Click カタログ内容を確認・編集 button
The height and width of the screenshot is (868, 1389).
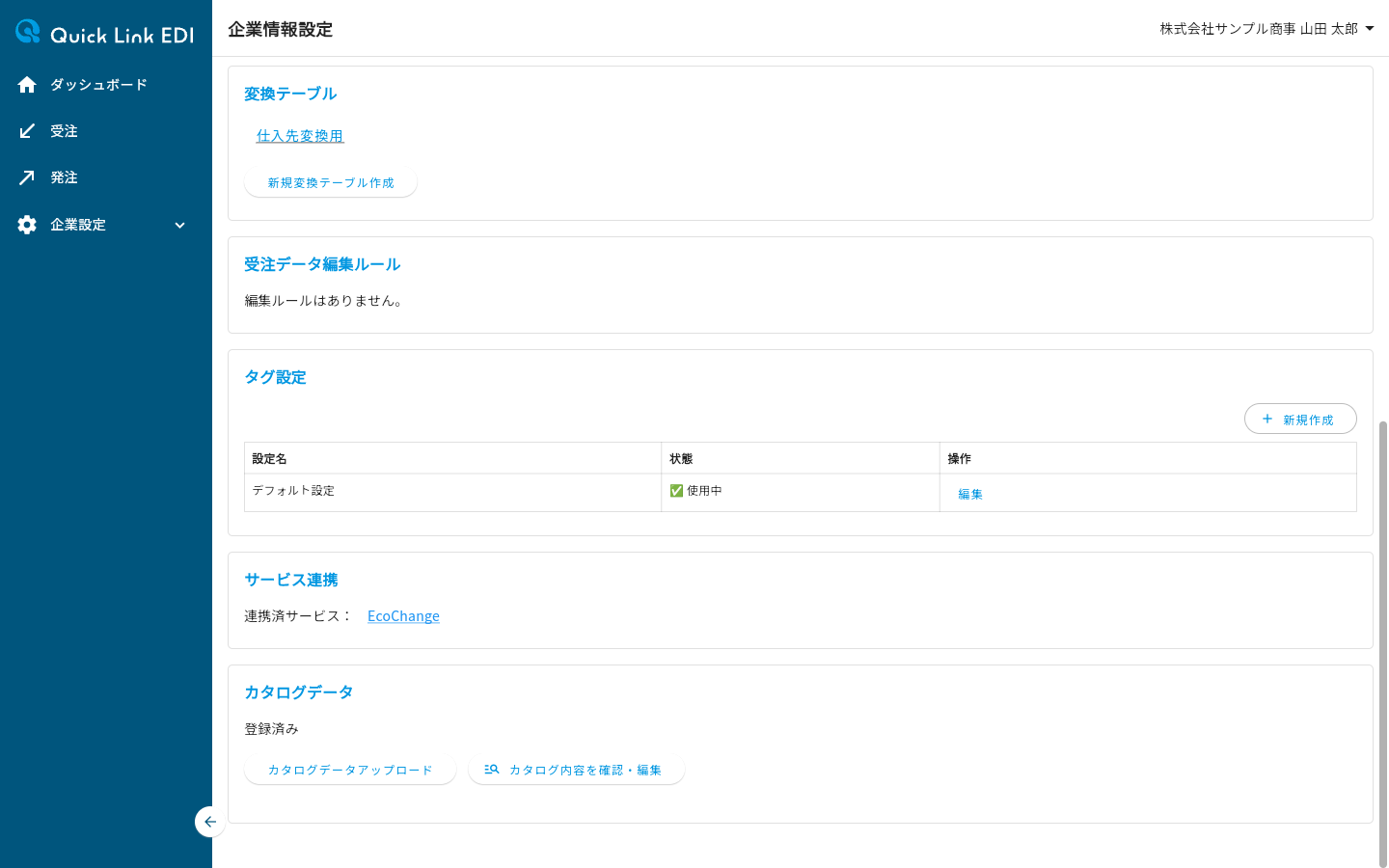(577, 770)
